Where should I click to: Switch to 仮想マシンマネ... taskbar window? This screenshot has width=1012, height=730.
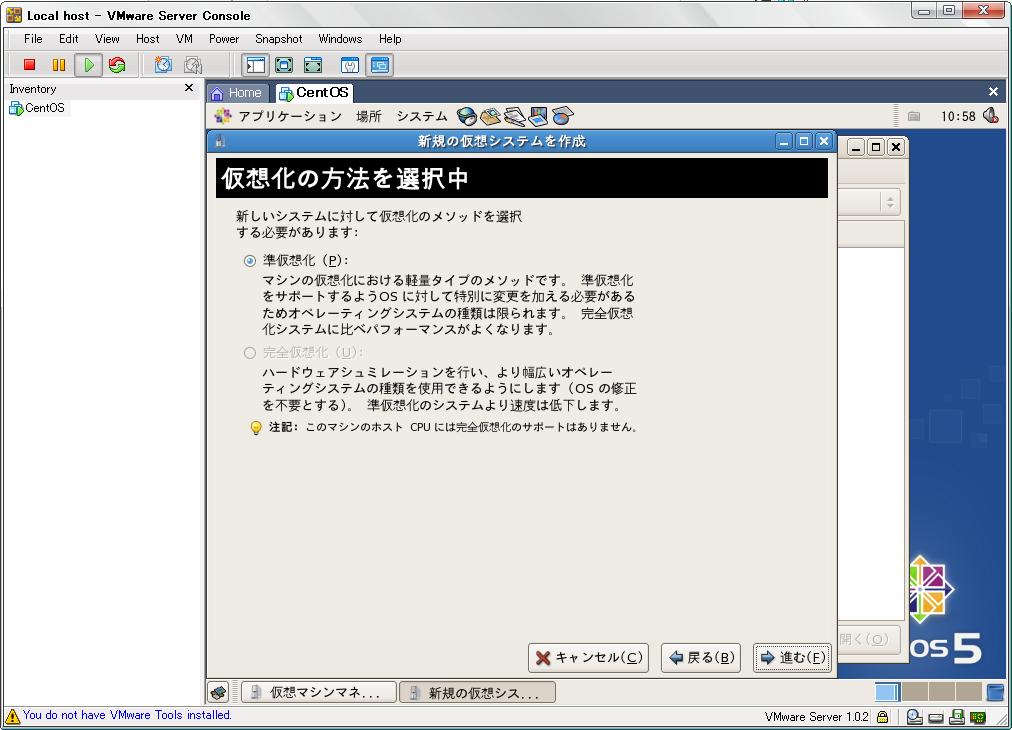click(x=319, y=693)
